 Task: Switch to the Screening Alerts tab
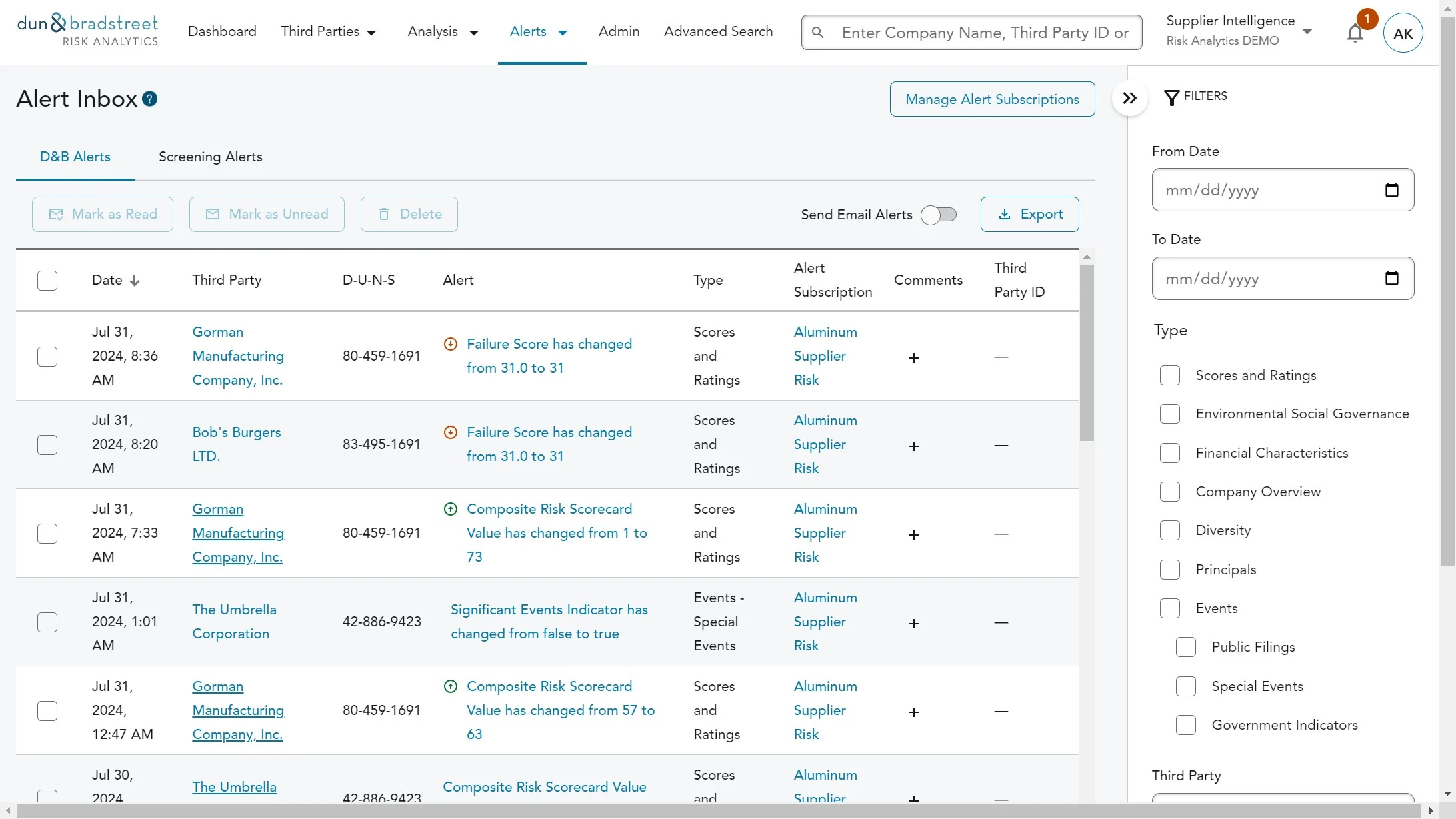point(210,157)
